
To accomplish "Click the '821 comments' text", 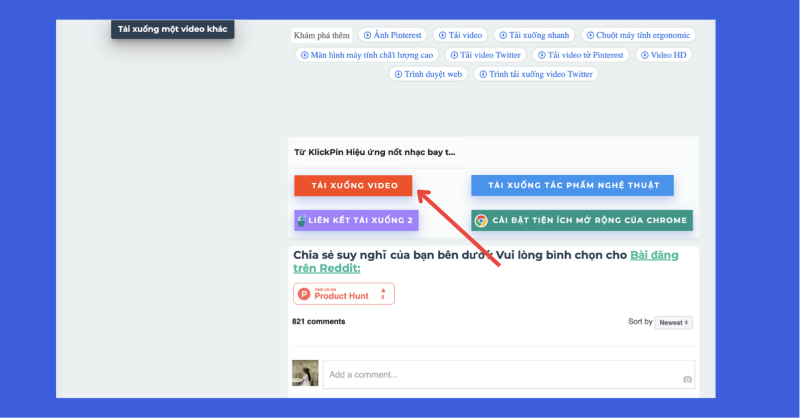I will [319, 322].
